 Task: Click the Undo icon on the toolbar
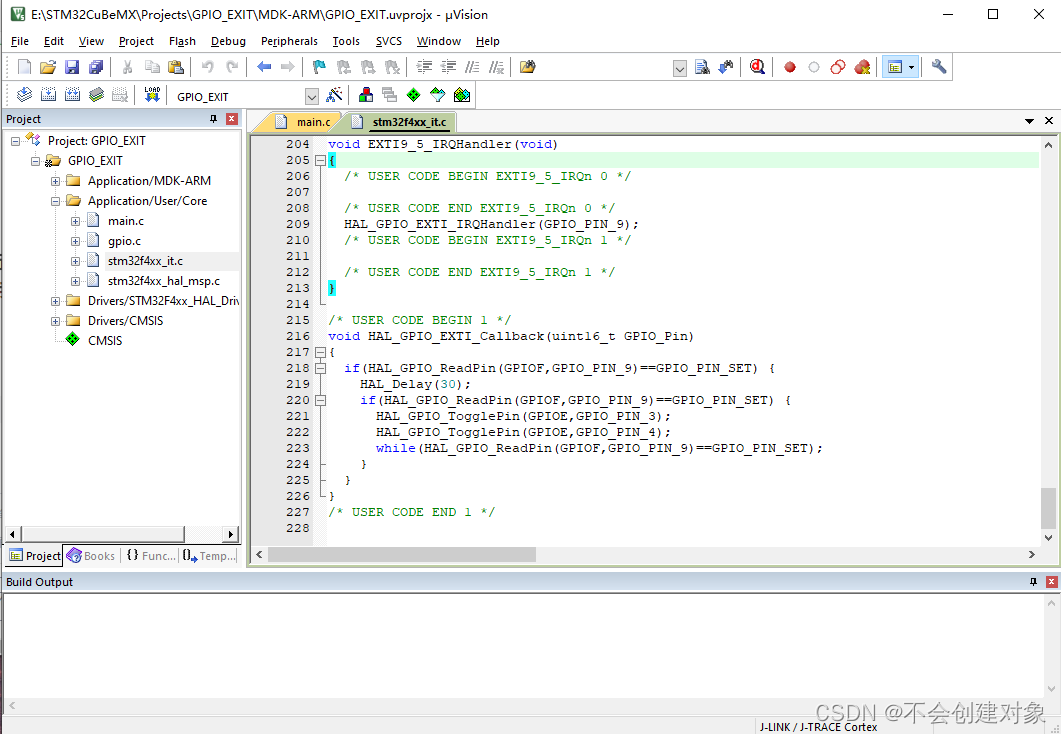point(208,66)
